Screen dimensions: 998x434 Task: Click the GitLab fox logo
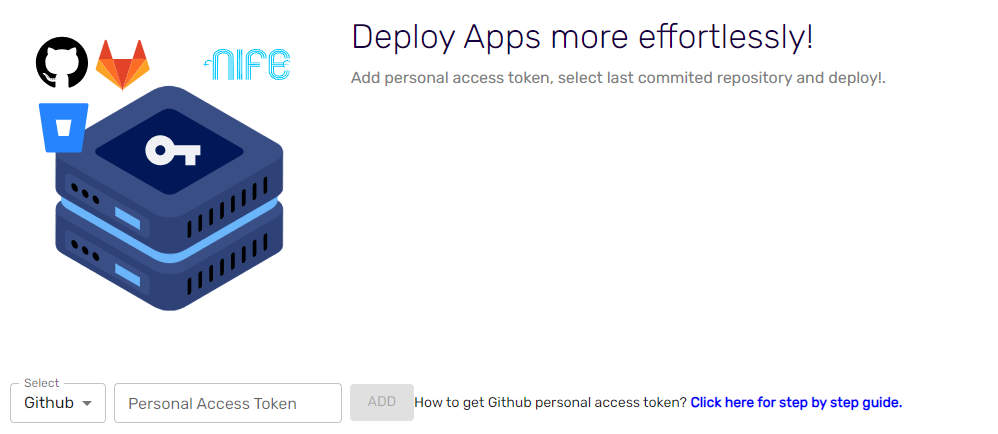[123, 65]
